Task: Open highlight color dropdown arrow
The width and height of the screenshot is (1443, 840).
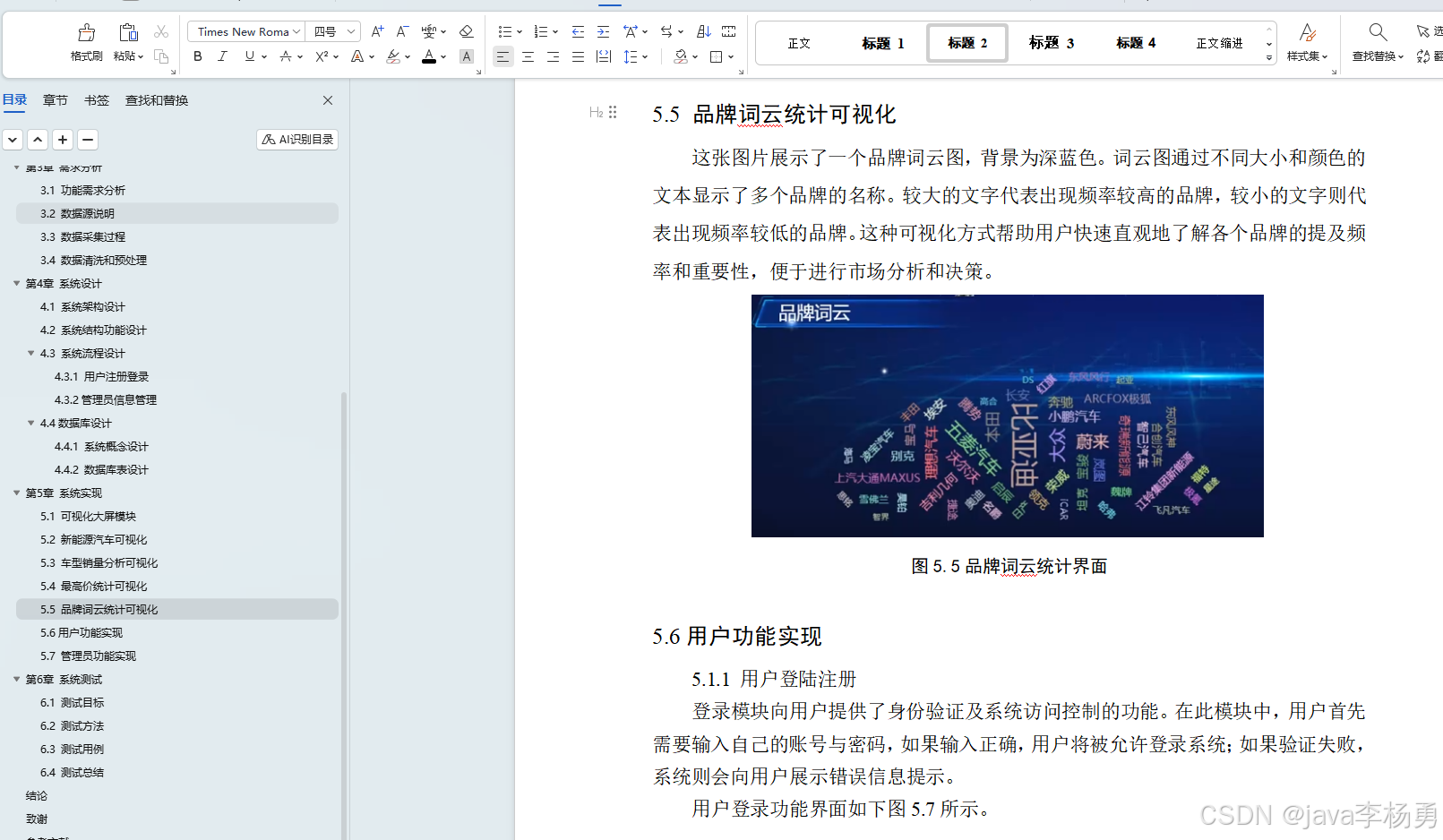Action: pyautogui.click(x=408, y=56)
